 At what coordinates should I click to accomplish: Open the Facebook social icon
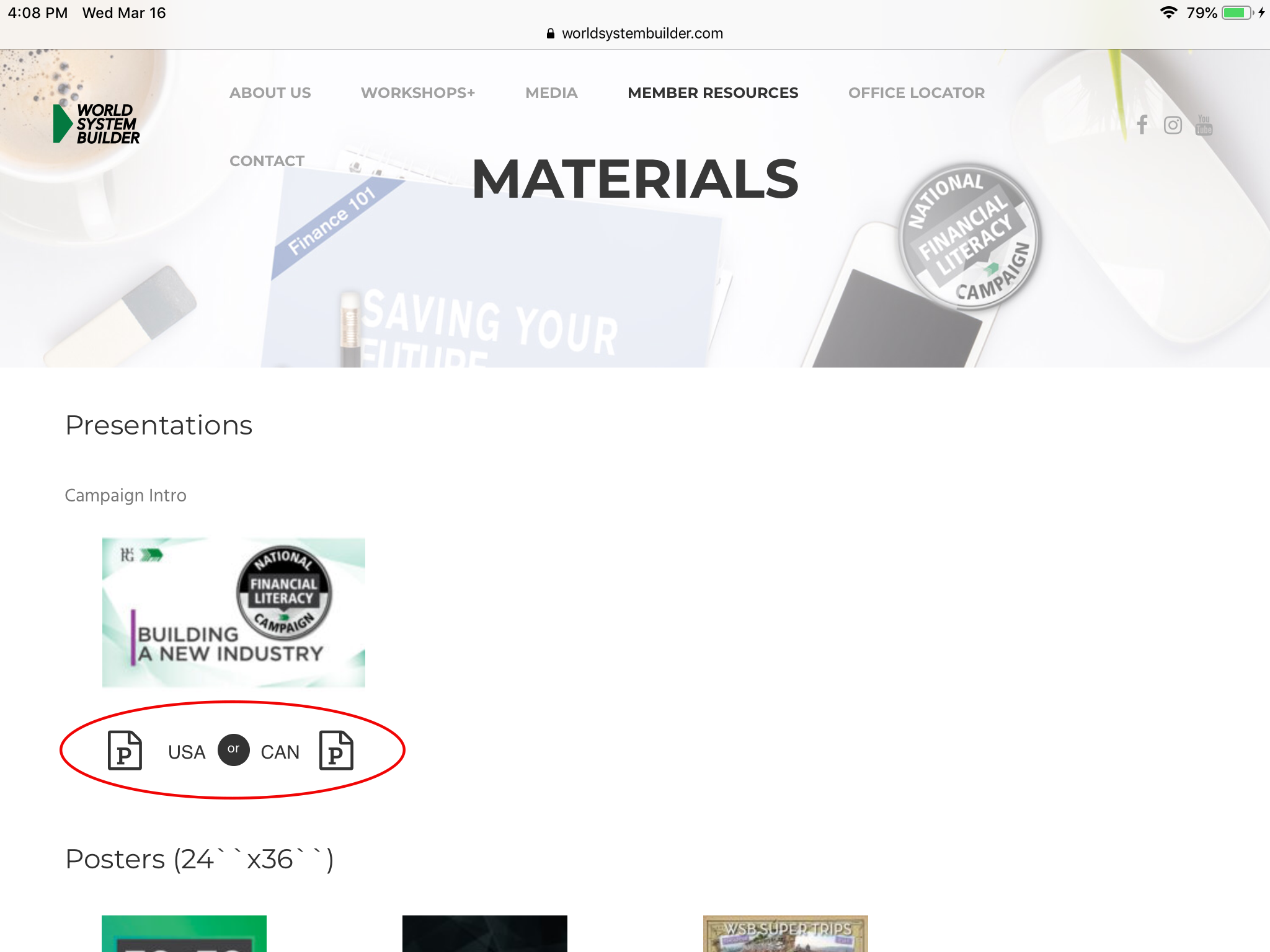pos(1142,125)
